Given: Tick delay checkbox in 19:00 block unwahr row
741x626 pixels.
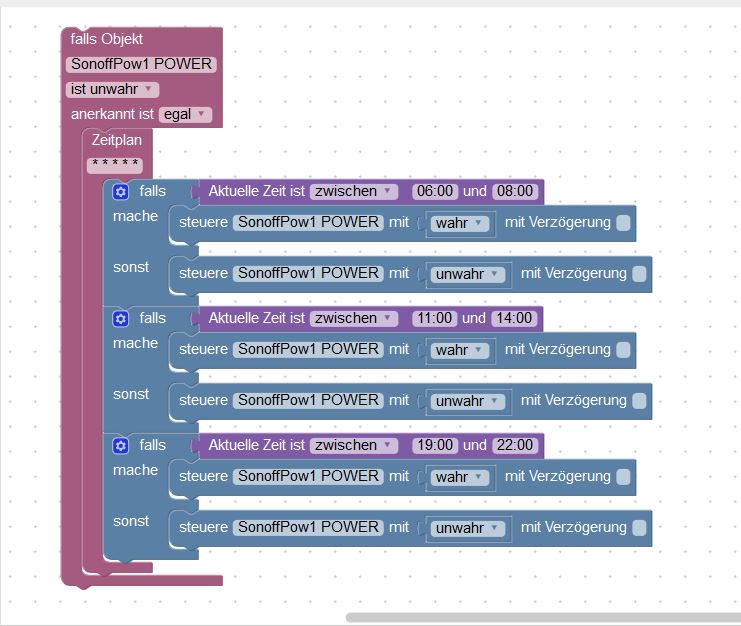Looking at the screenshot, I should 639,528.
